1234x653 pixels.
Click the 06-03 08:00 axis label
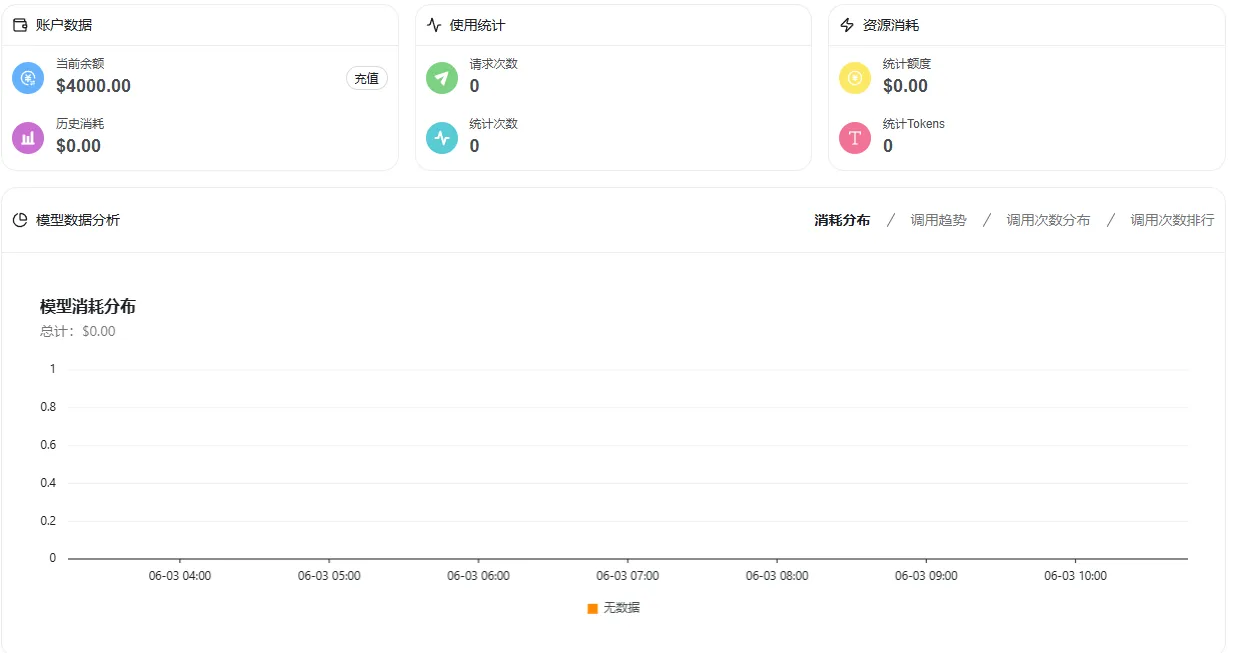(777, 576)
